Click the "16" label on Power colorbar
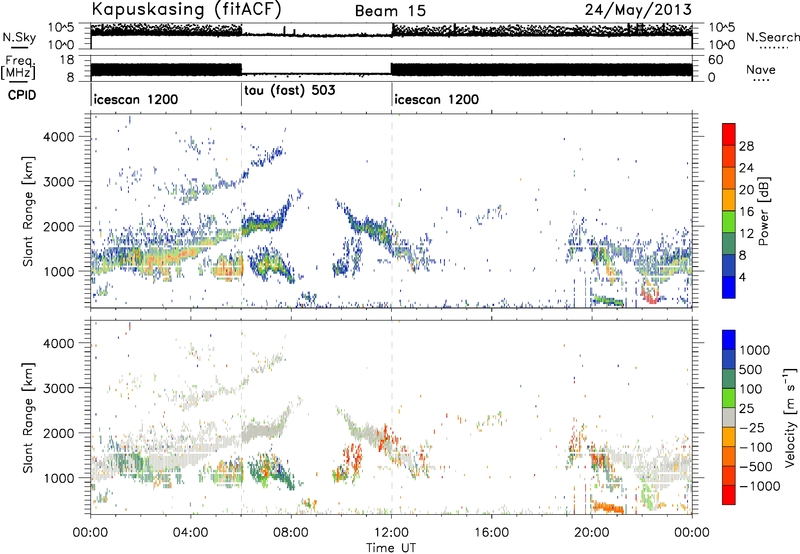The height and width of the screenshot is (554, 800). 746,212
